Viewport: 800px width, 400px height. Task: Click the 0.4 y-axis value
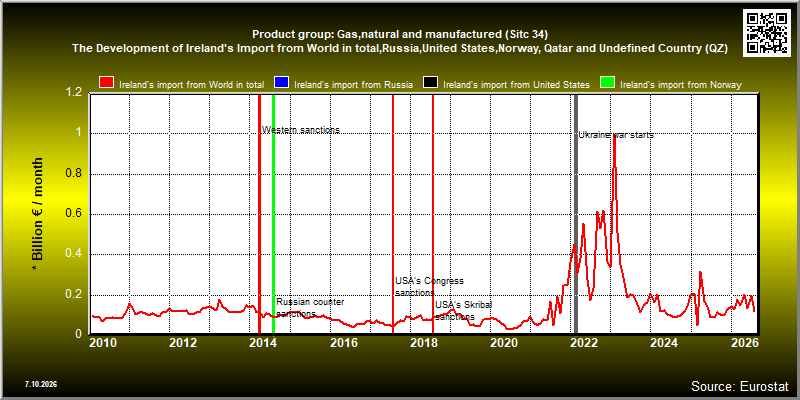(x=74, y=254)
